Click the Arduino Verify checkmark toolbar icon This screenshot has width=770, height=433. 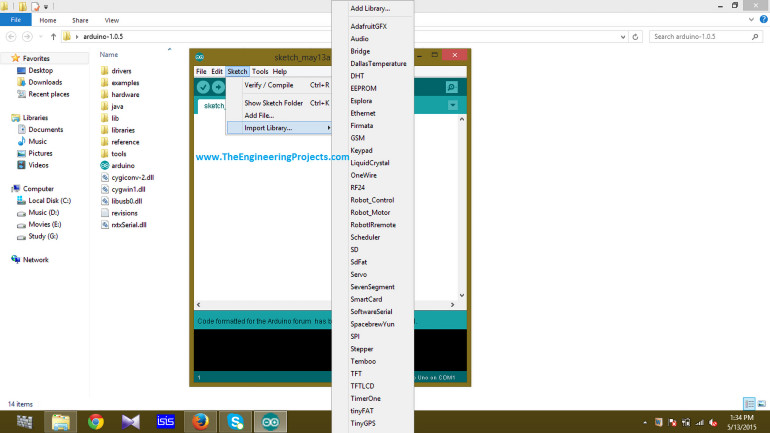pos(203,88)
